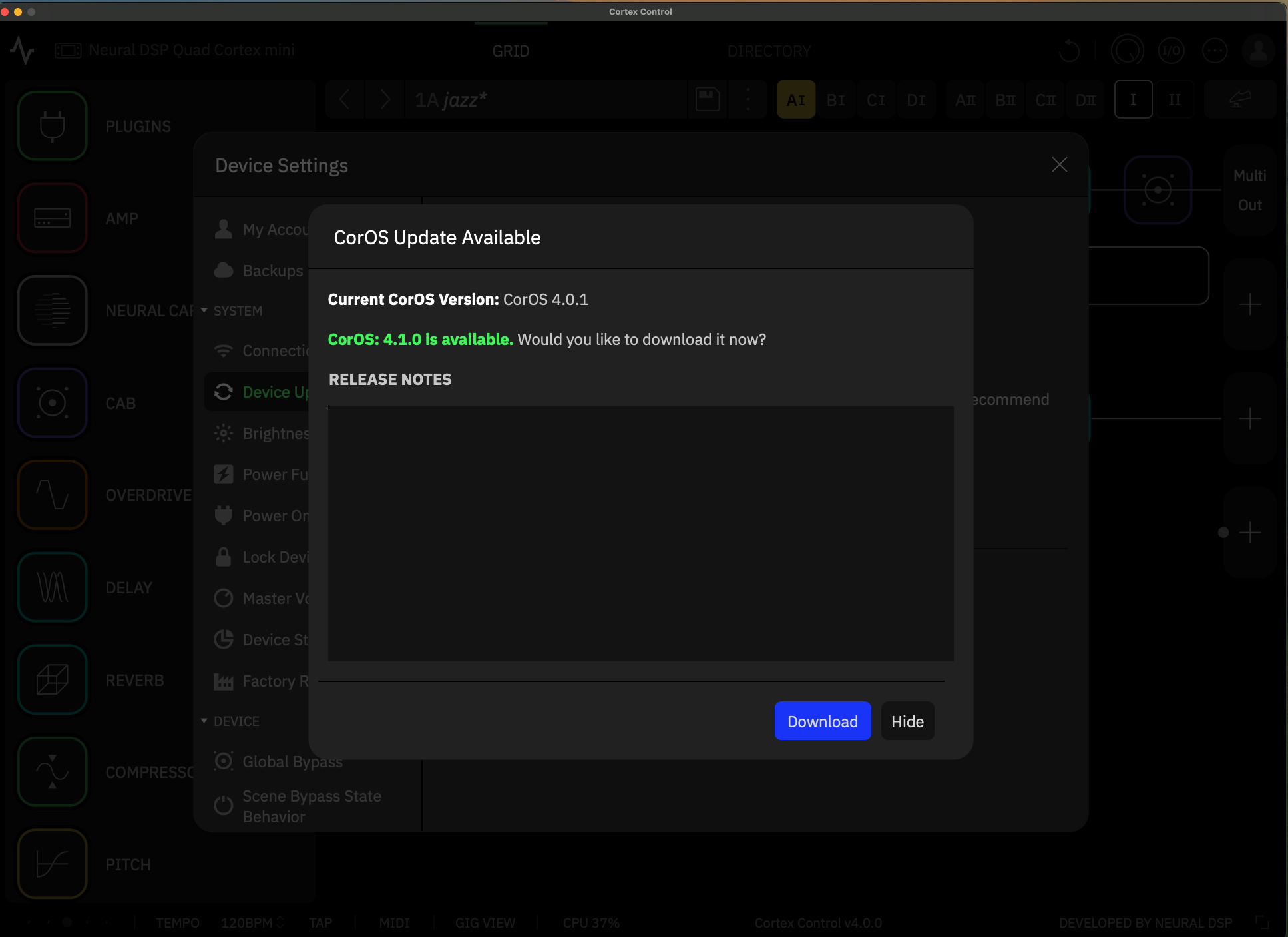Image resolution: width=1288 pixels, height=937 pixels.
Task: Click the TAP tempo button
Action: coord(320,923)
